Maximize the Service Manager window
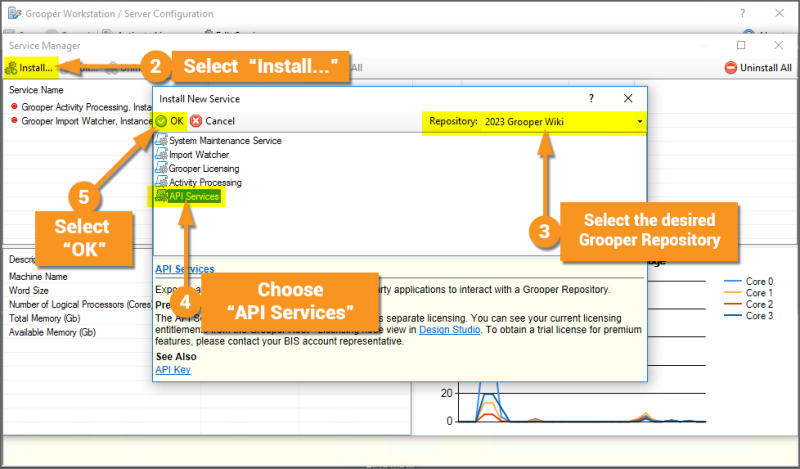The image size is (800, 469). pyautogui.click(x=741, y=45)
